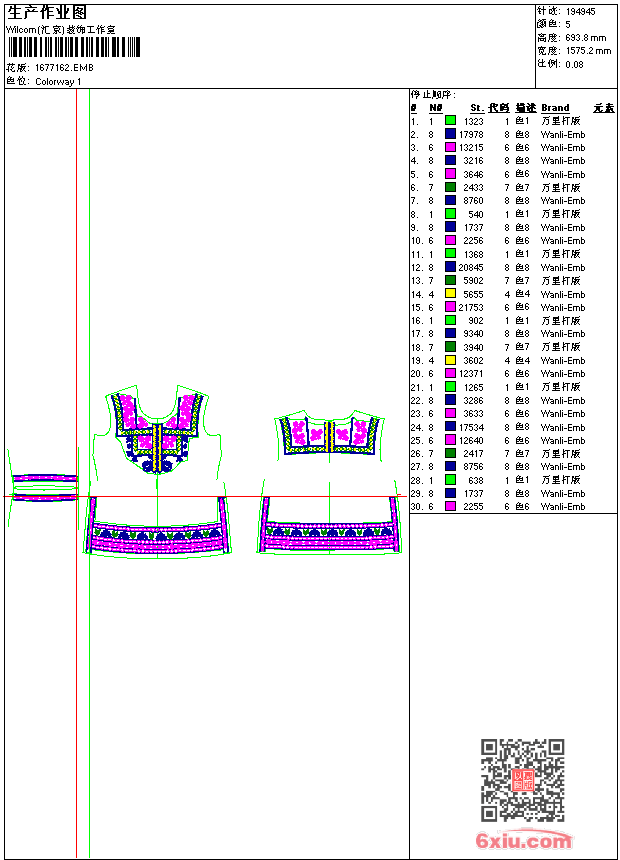The height and width of the screenshot is (860, 620).
Task: Click the magenta swatch beside stitch count 13215
Action: coord(450,147)
